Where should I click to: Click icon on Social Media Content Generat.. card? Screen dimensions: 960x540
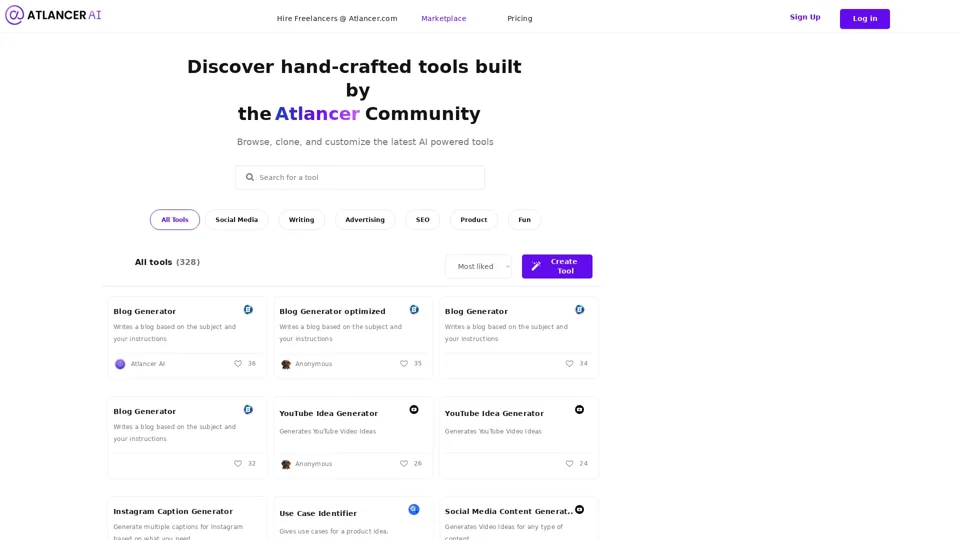[x=579, y=509]
